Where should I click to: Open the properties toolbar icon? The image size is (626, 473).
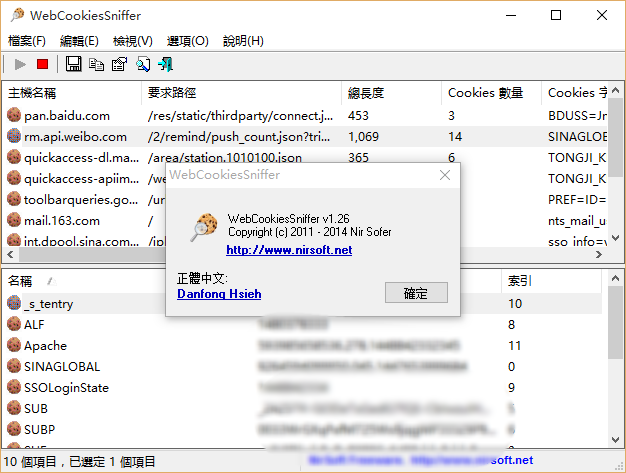pos(119,64)
